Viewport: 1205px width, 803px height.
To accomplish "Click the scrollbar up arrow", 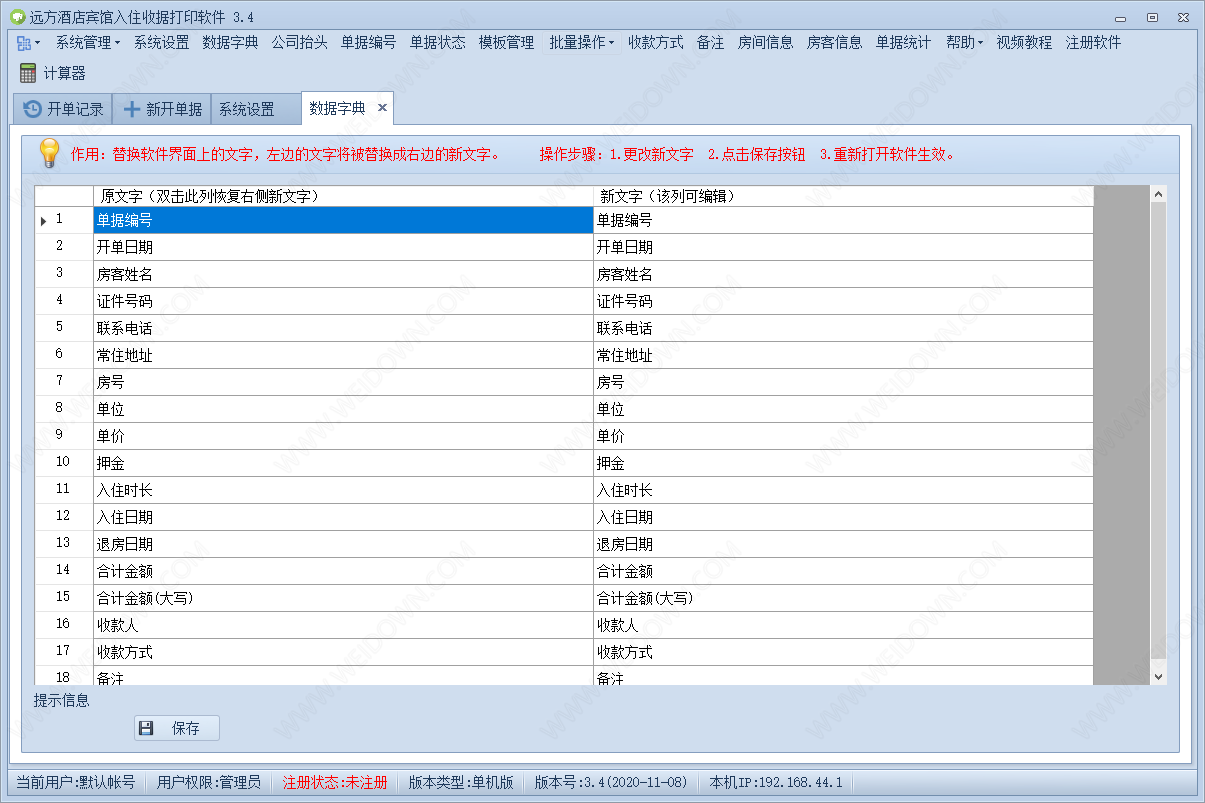I will [1158, 194].
